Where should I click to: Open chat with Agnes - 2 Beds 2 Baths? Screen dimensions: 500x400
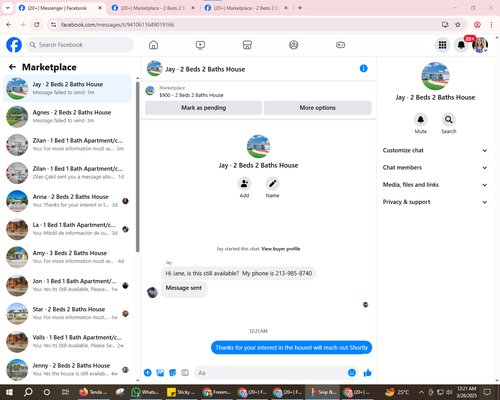(68, 116)
